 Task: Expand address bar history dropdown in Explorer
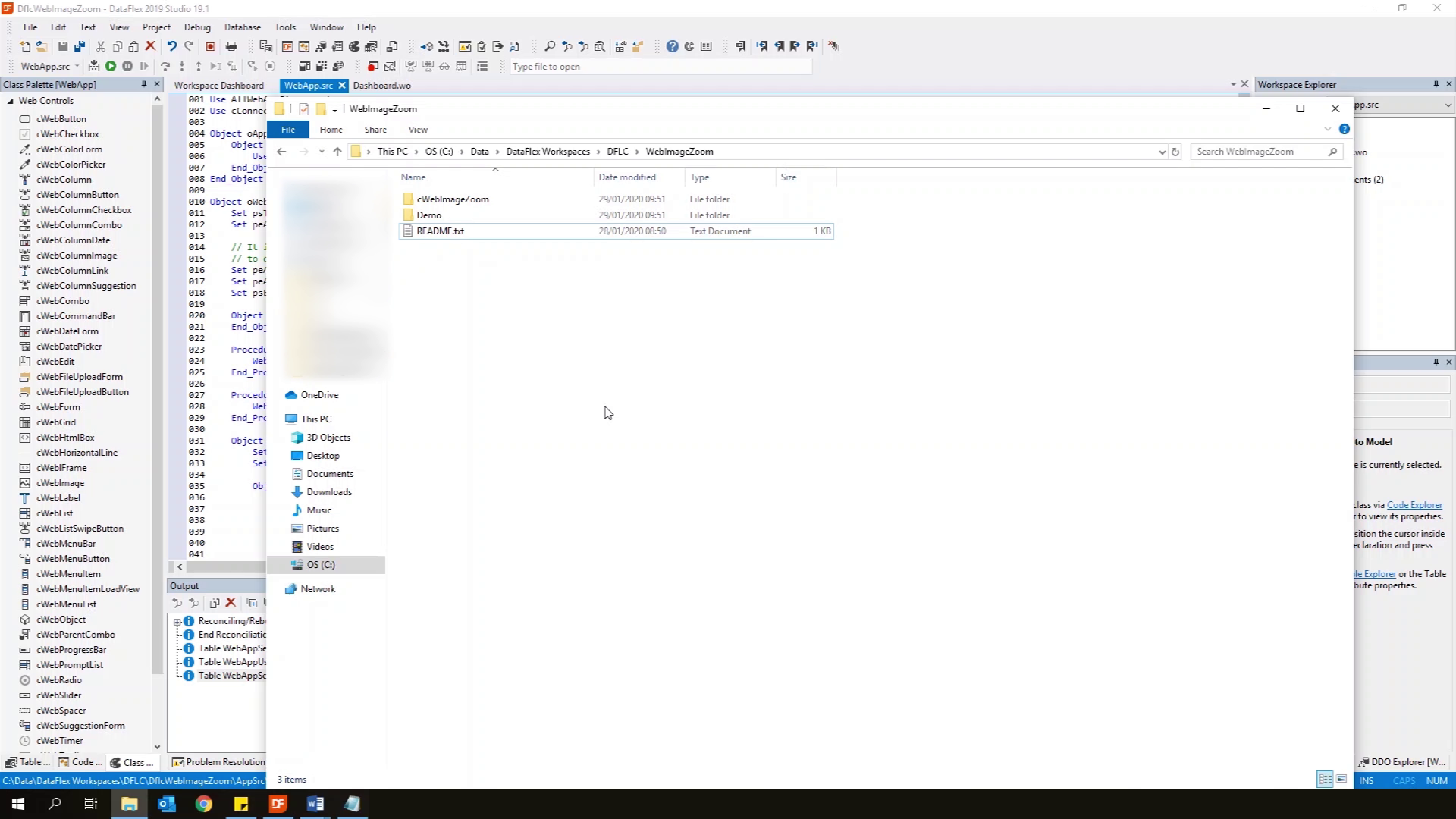pyautogui.click(x=1162, y=152)
